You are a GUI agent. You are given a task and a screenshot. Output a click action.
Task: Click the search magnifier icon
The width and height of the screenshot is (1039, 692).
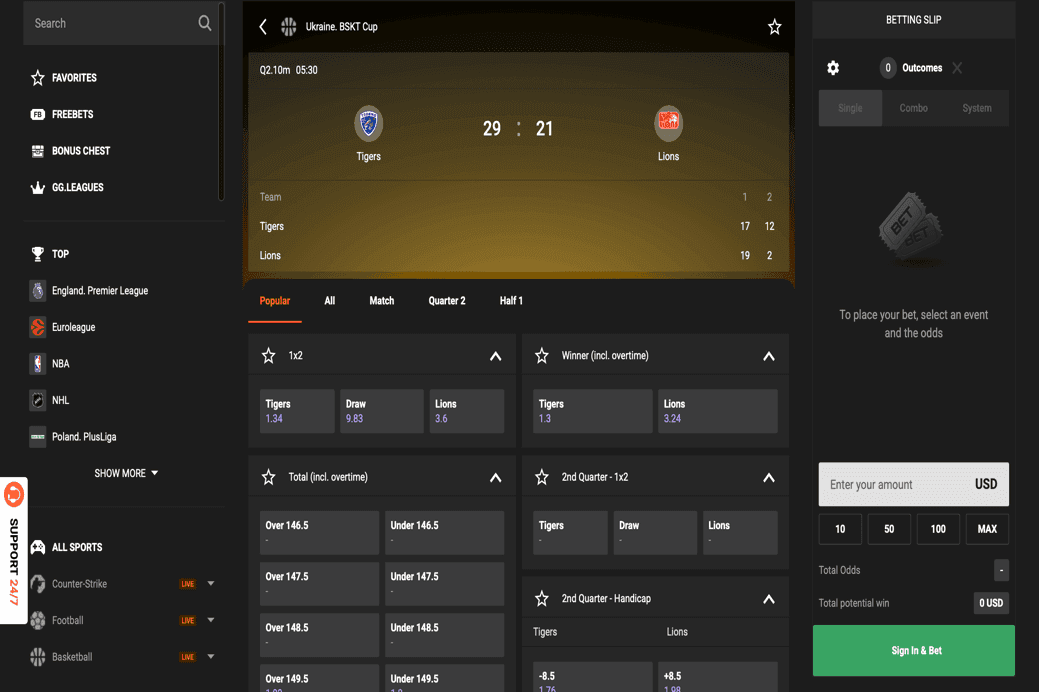(x=204, y=23)
